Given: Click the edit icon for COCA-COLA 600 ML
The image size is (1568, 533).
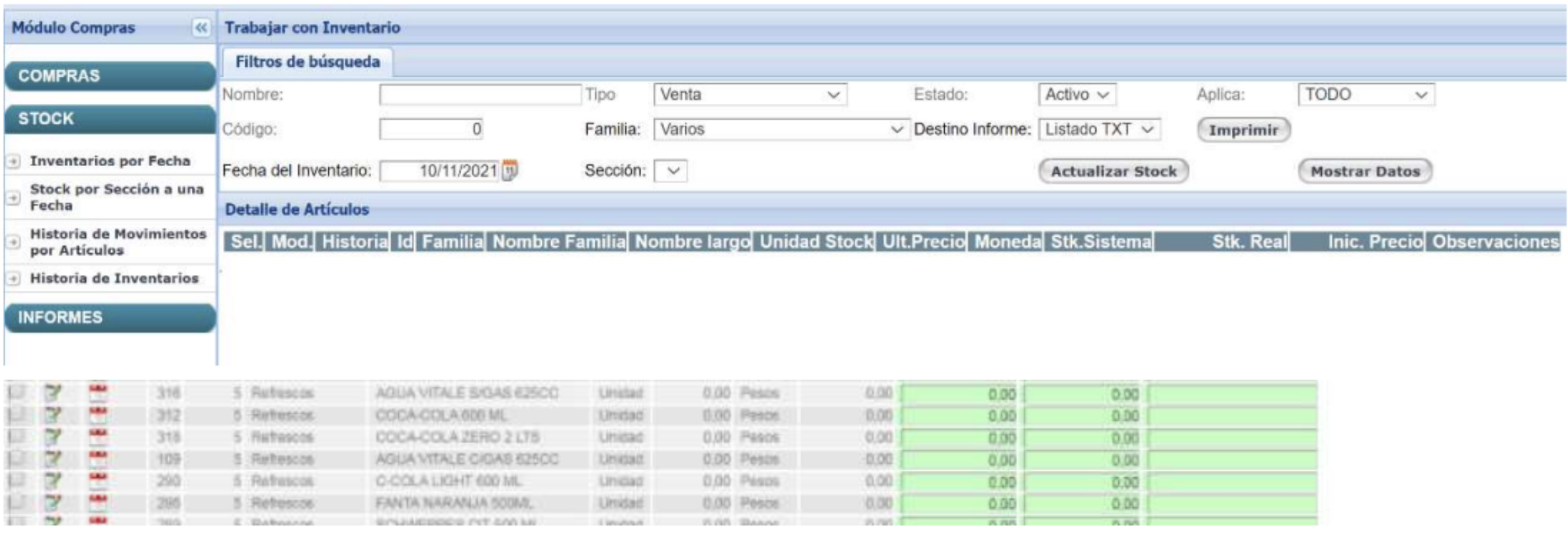Looking at the screenshot, I should [52, 415].
